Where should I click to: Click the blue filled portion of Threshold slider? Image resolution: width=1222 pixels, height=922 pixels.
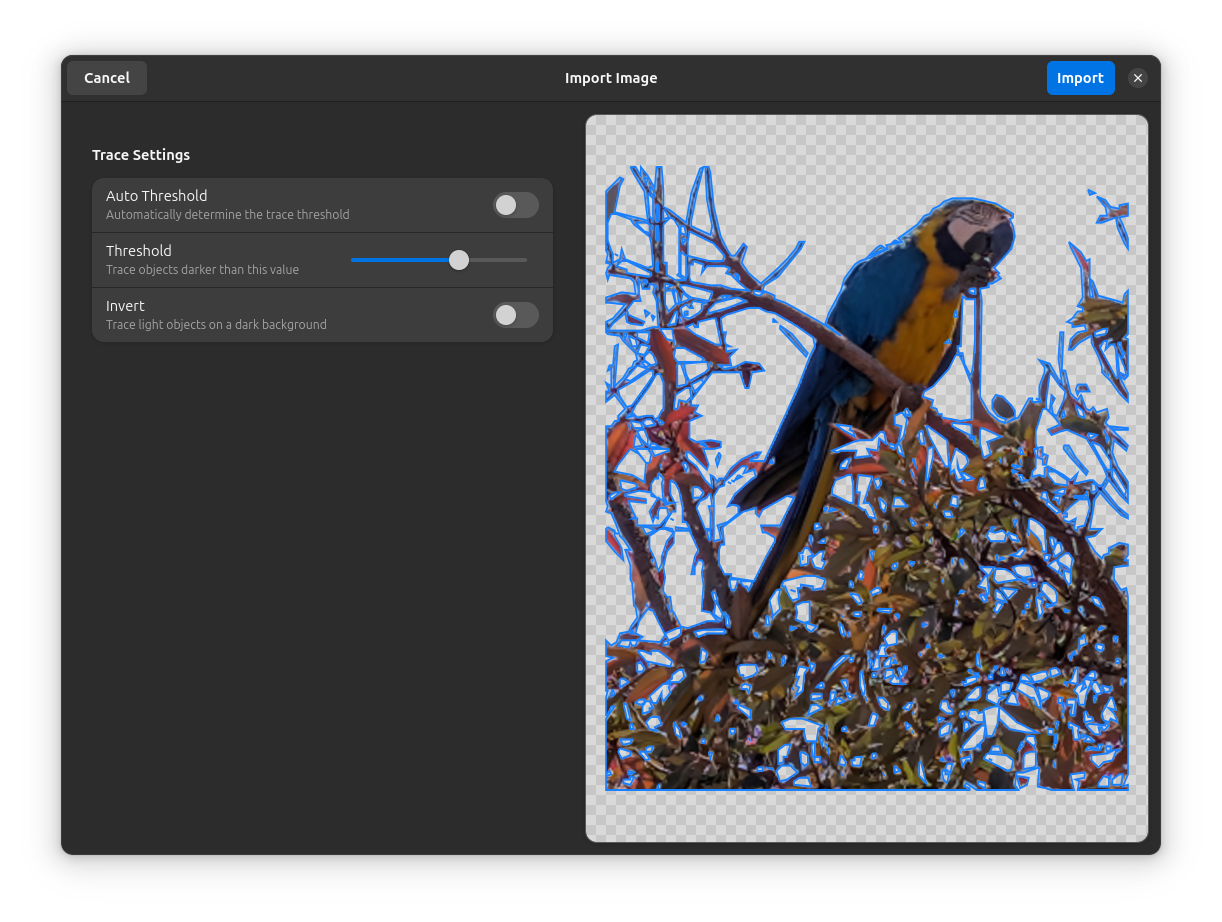click(400, 260)
